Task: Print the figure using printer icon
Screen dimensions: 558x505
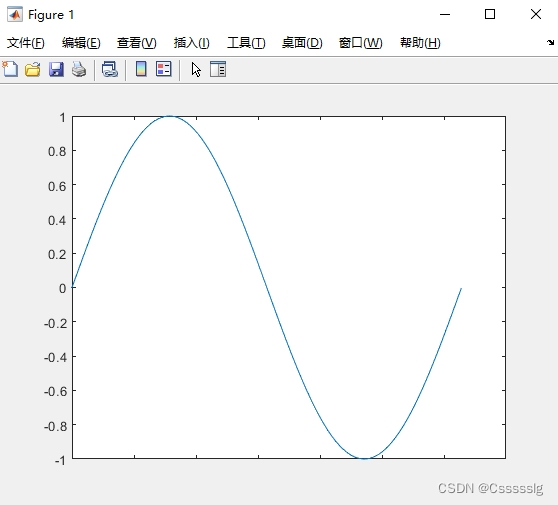Action: point(79,69)
